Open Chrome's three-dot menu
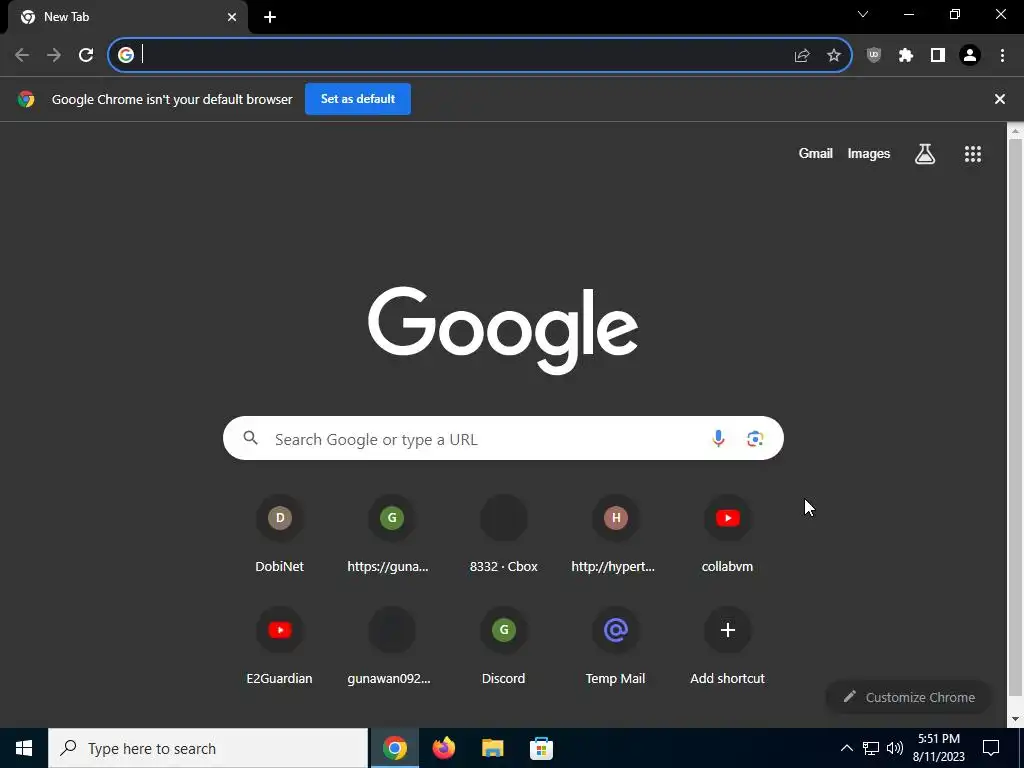Viewport: 1024px width, 768px height. [1002, 56]
